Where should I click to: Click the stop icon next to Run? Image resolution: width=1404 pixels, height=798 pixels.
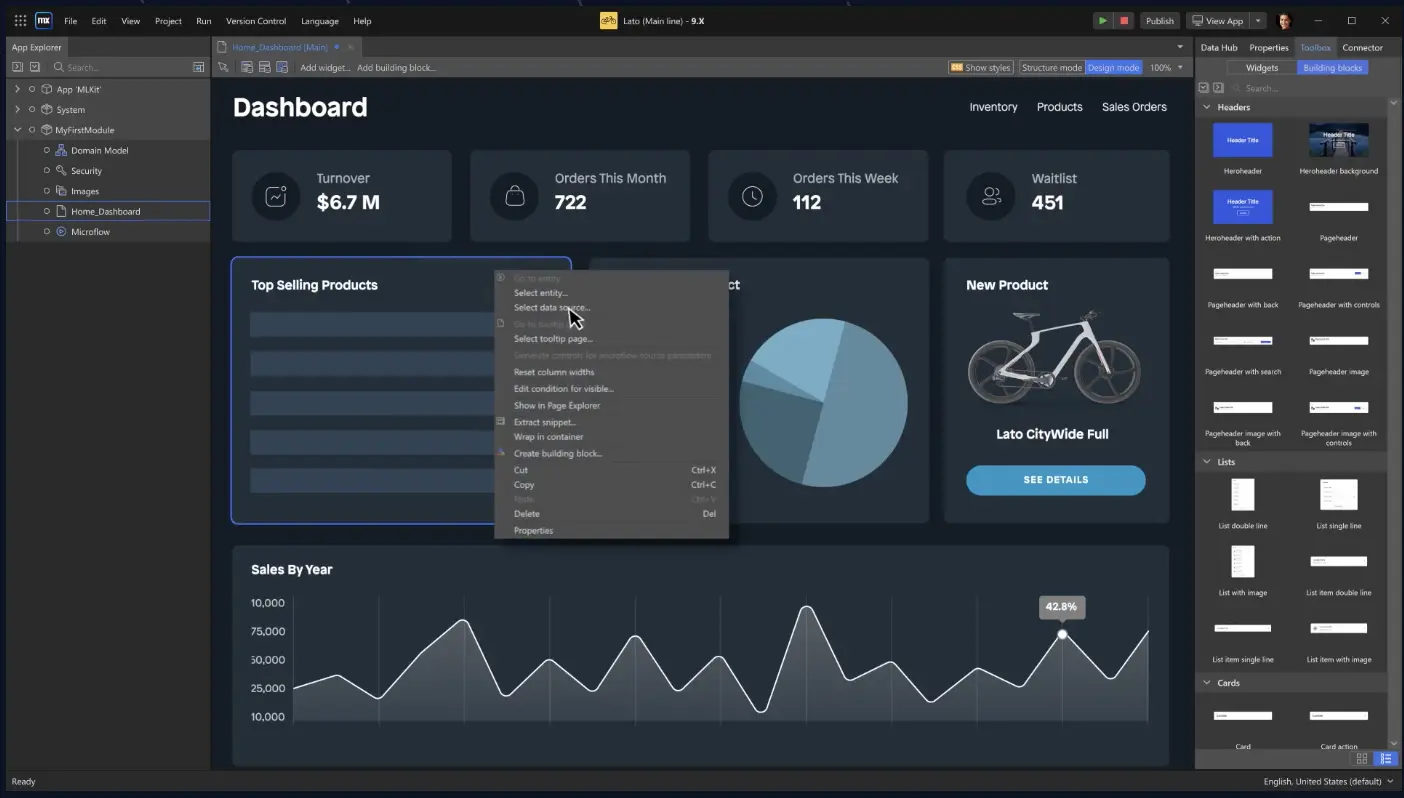click(1124, 20)
